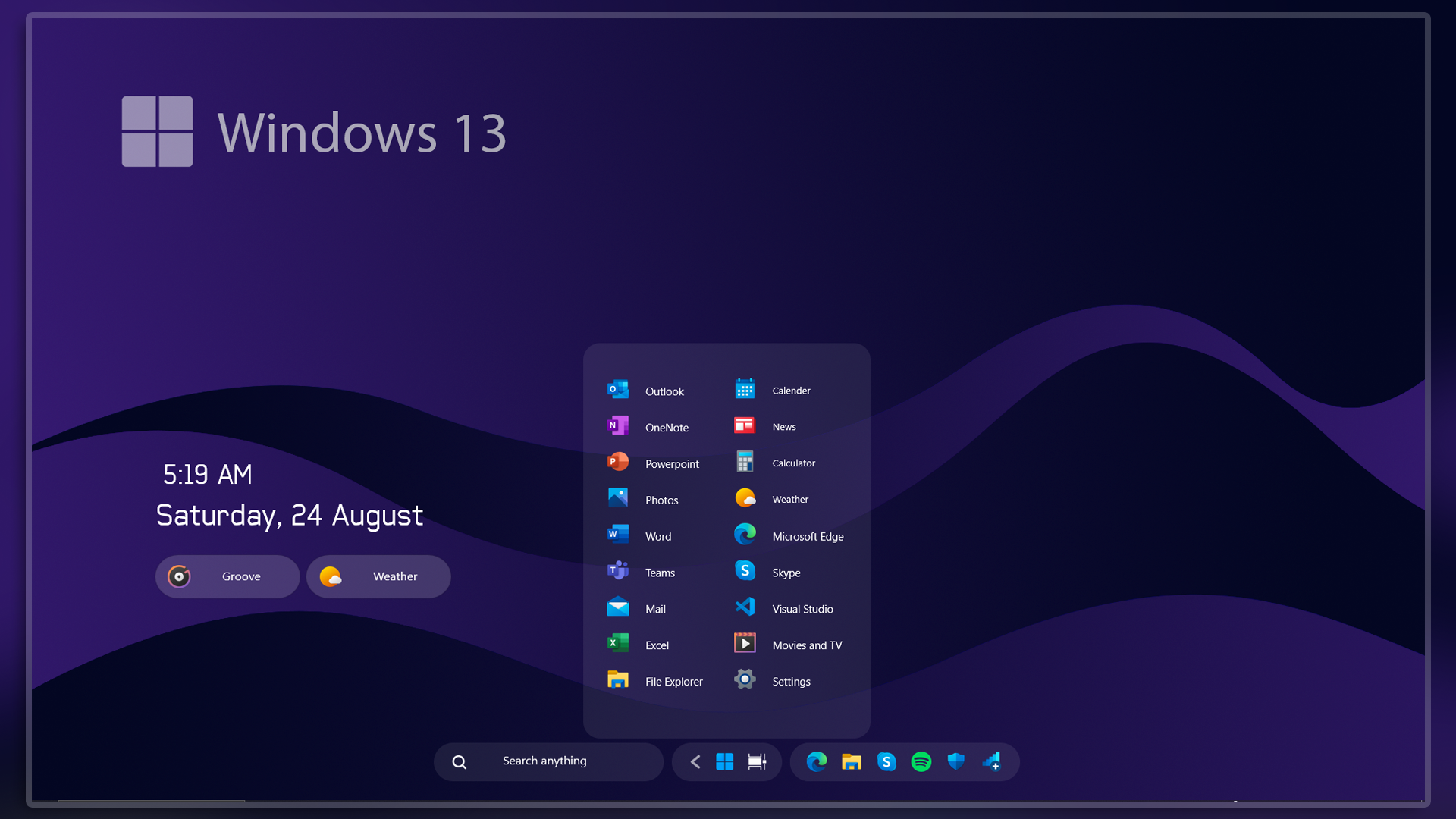Click the search magnifier icon
The width and height of the screenshot is (1456, 819).
click(460, 762)
